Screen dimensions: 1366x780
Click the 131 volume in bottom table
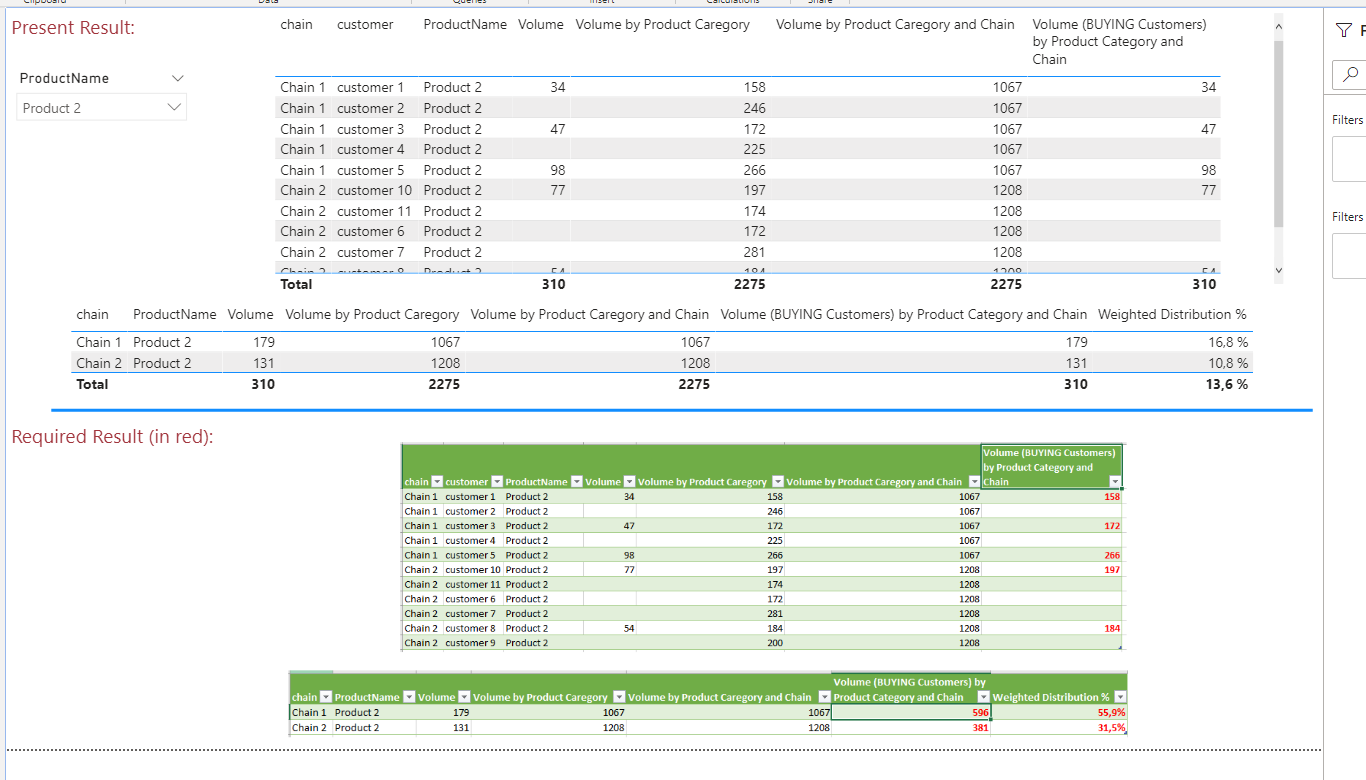(x=263, y=363)
